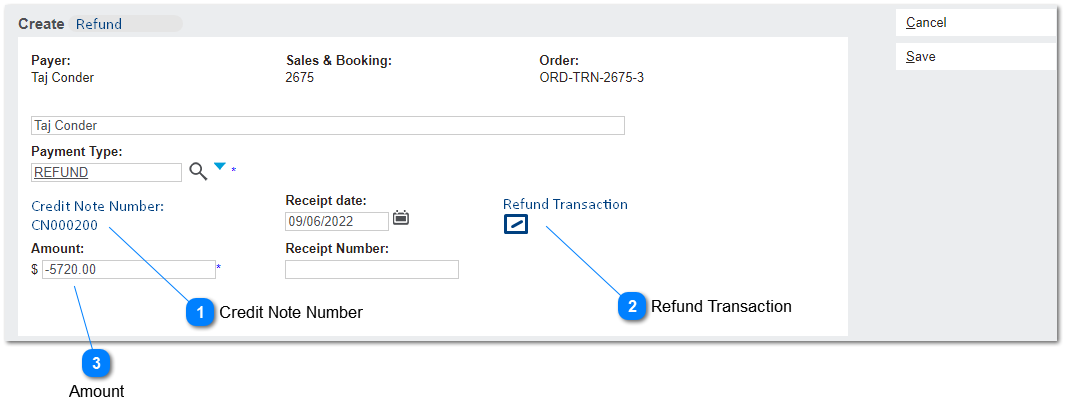This screenshot has height=417, width=1066.
Task: Expand the Payment Type blue dropdown arrow
Action: click(x=220, y=166)
